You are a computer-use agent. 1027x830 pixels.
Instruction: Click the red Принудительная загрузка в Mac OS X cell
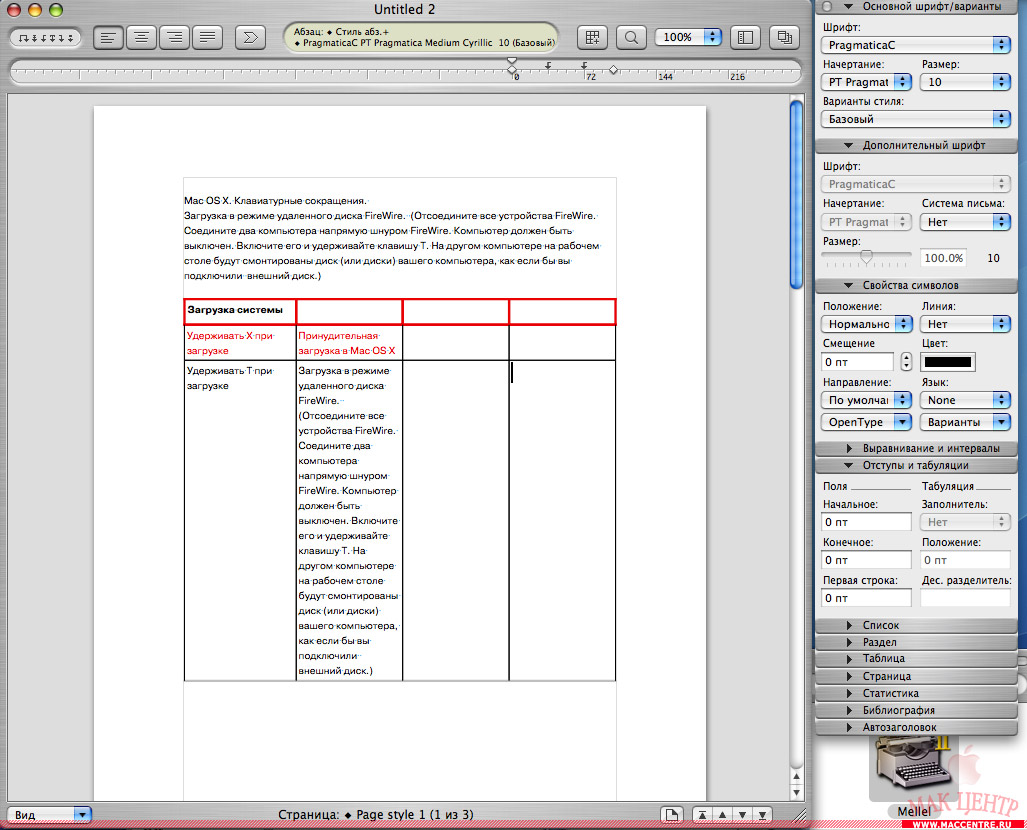pos(349,343)
